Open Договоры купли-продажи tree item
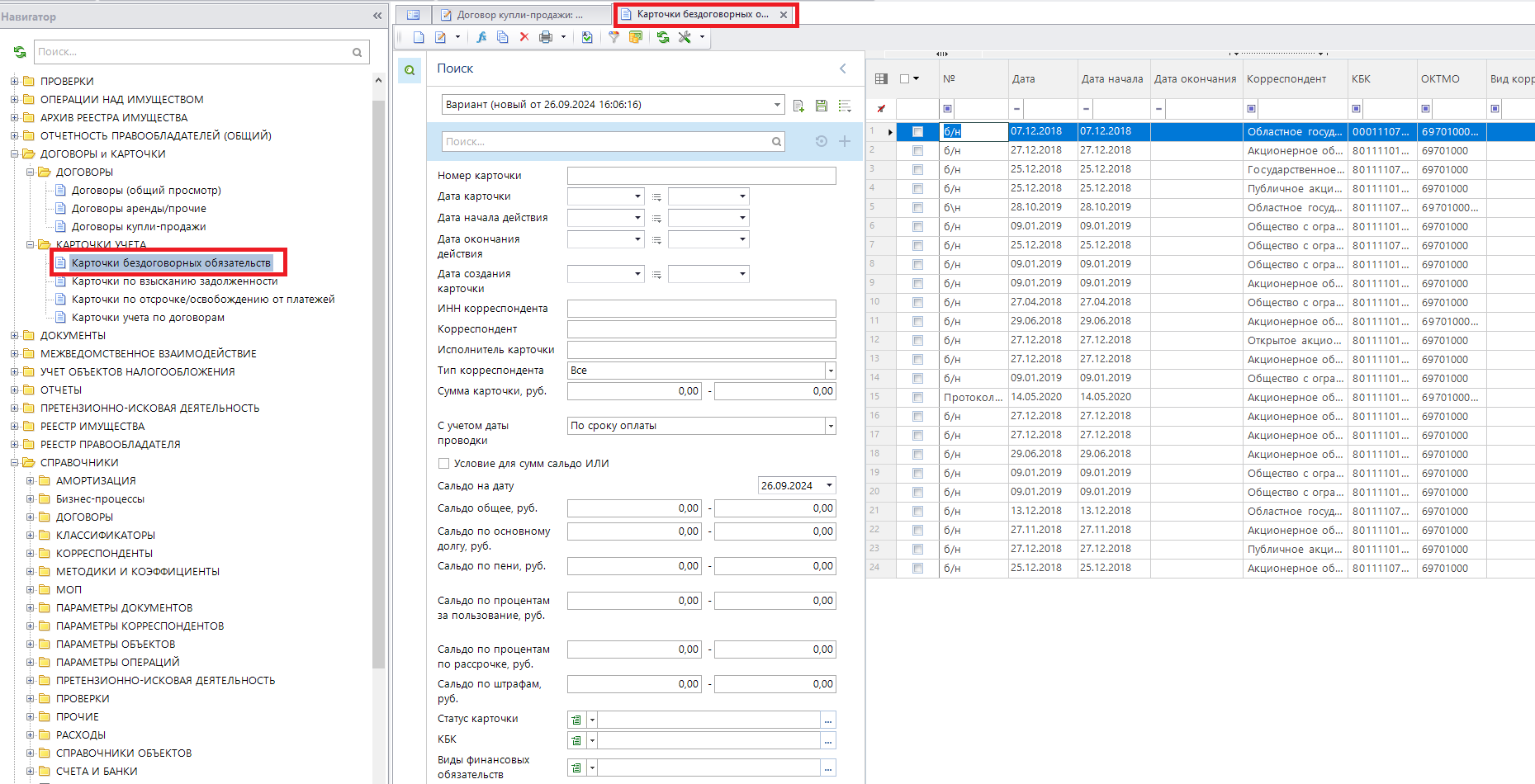 coord(139,227)
